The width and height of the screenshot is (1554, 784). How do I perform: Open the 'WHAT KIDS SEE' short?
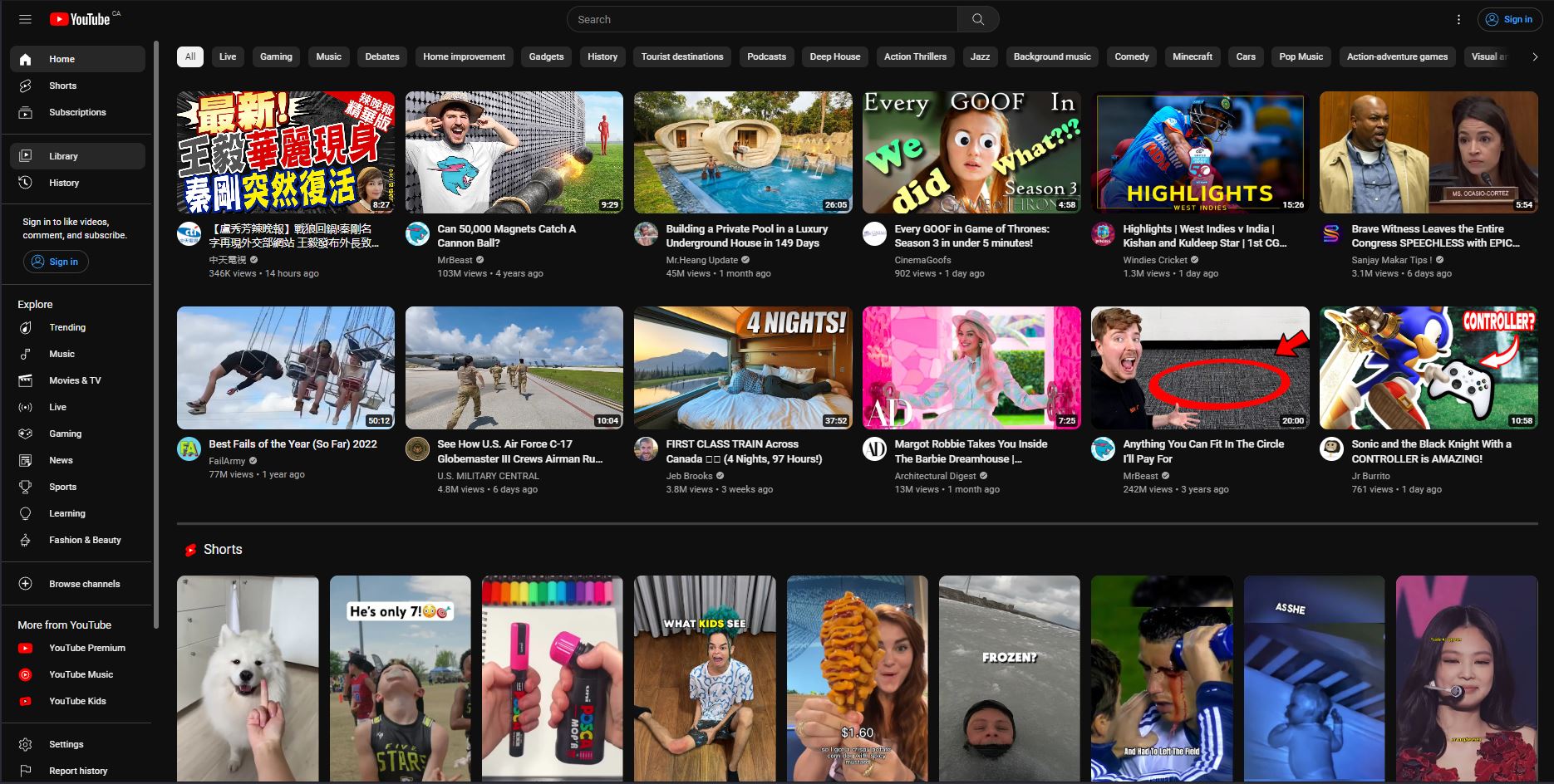point(705,679)
